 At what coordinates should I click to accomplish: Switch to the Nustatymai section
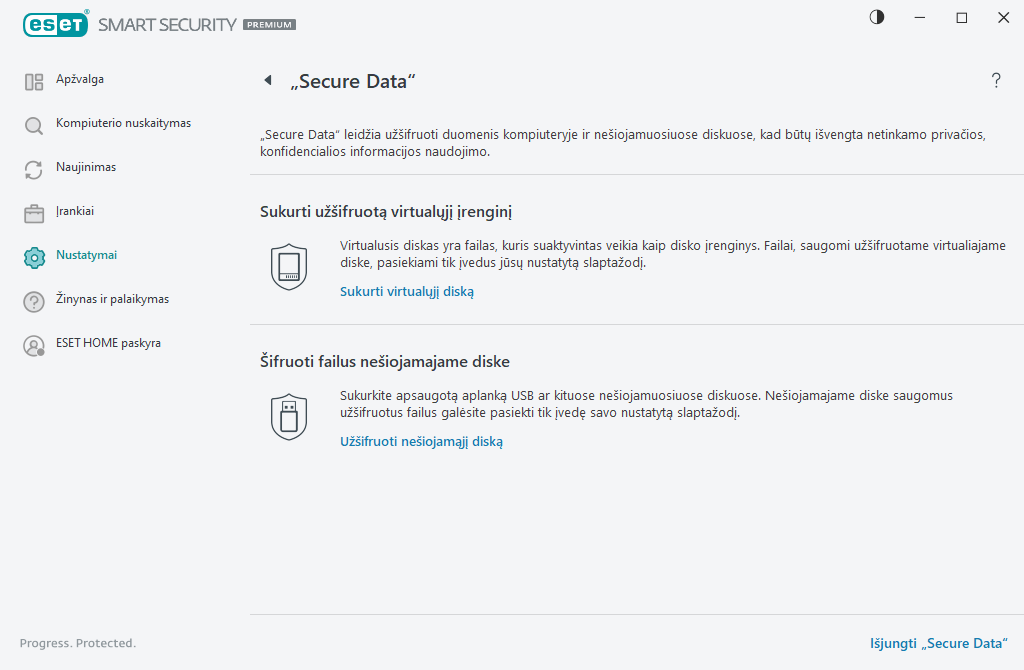tap(88, 255)
